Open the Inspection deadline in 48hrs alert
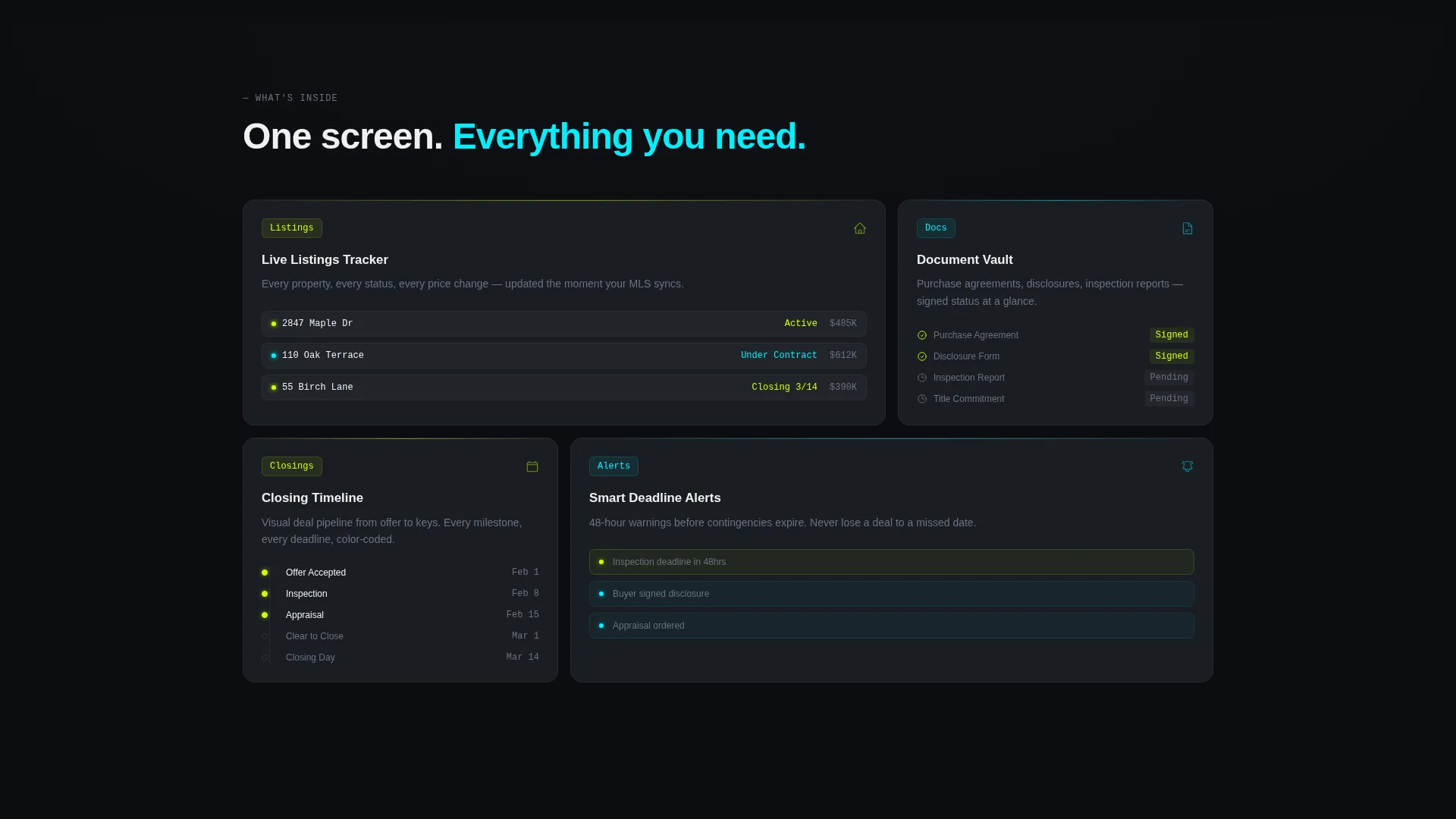Viewport: 1456px width, 819px height. click(892, 562)
